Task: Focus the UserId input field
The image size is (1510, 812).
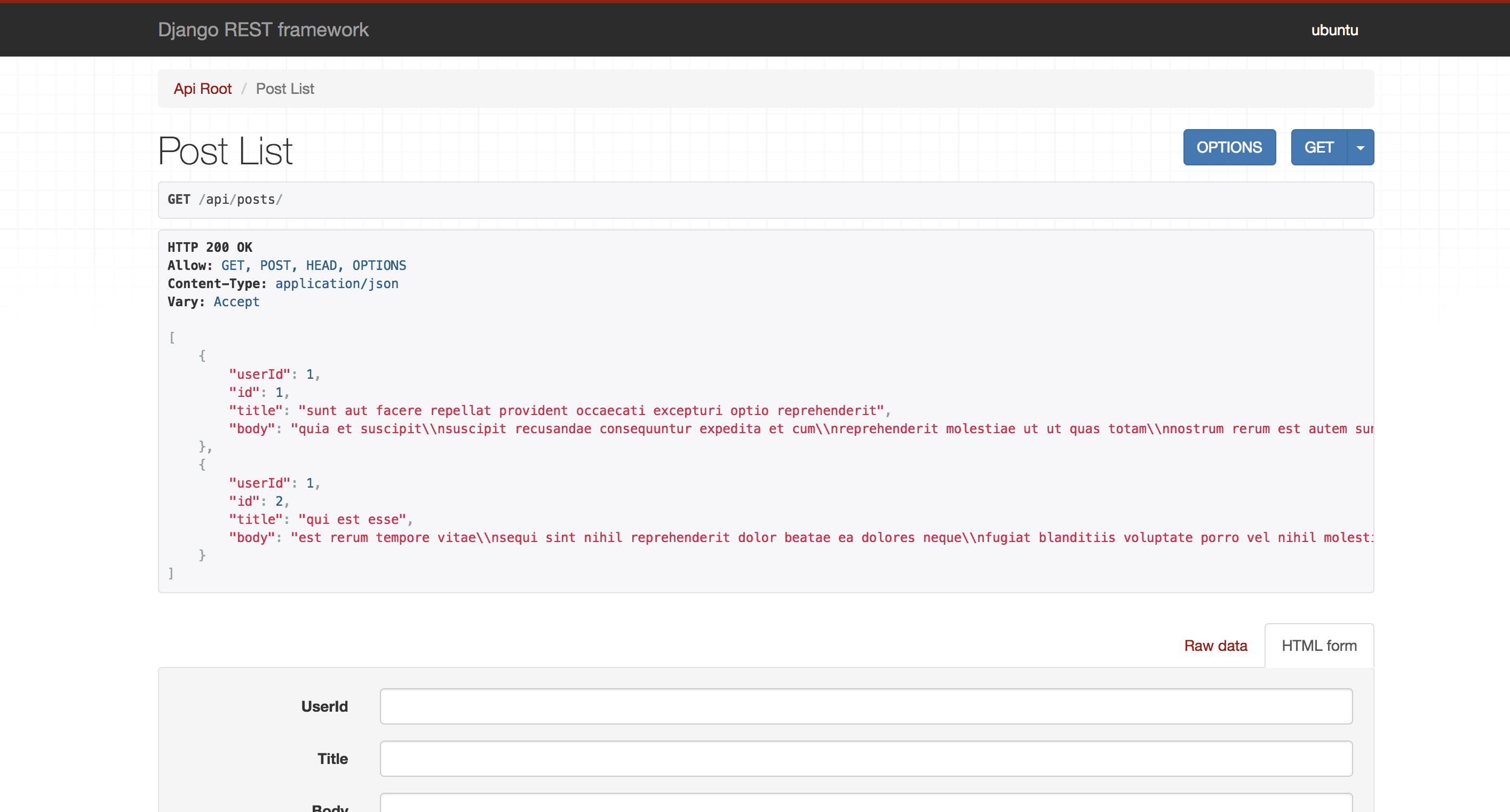Action: tap(866, 706)
